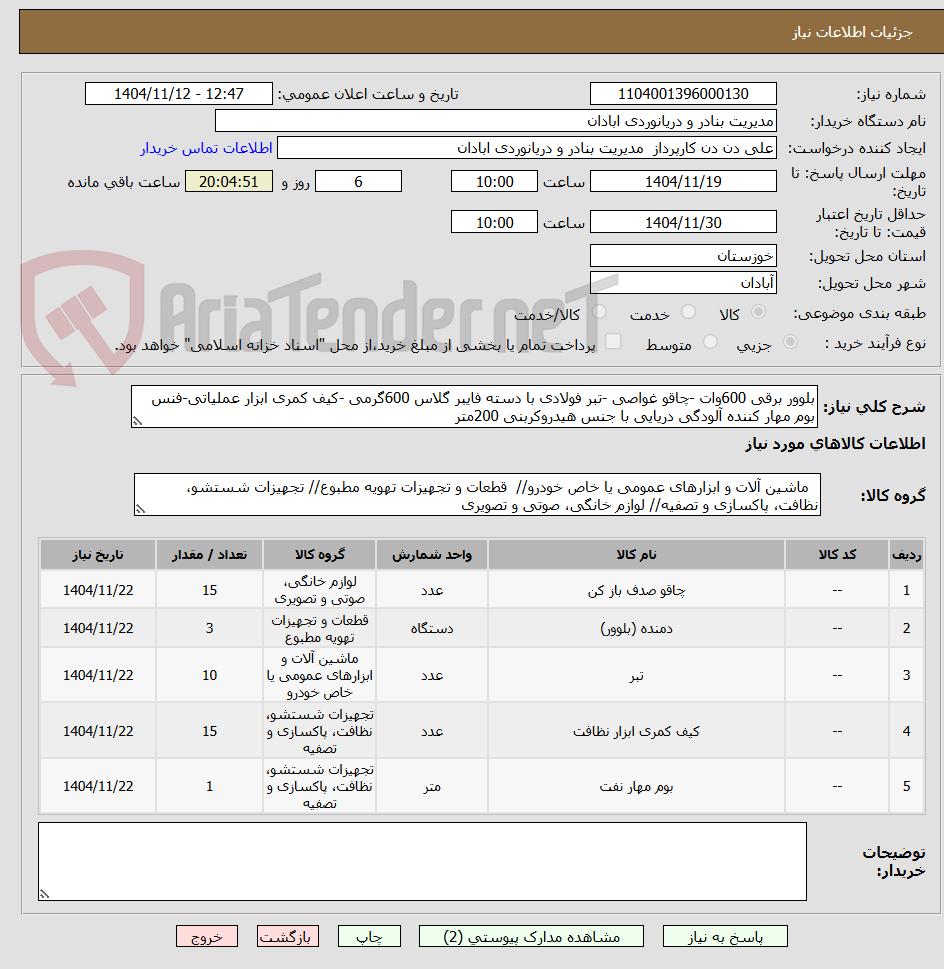The width and height of the screenshot is (944, 969).
Task: Click the شماره نیاز field 1104001396000130
Action: (x=683, y=94)
